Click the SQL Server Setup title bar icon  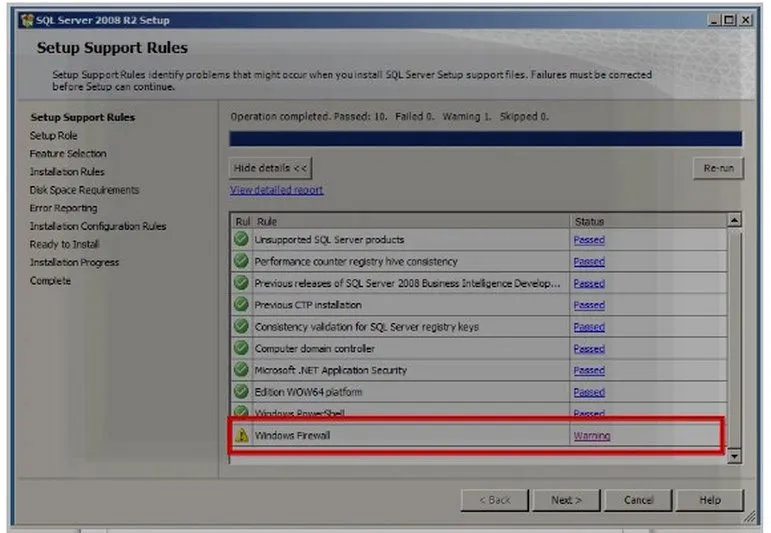(27, 20)
